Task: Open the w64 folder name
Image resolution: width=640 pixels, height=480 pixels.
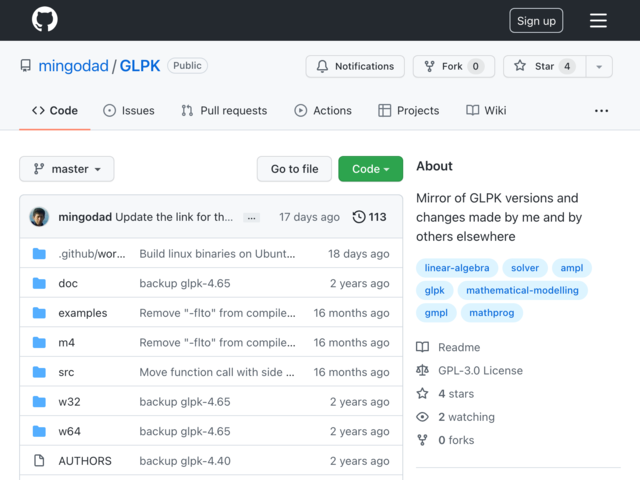Action: (69, 431)
